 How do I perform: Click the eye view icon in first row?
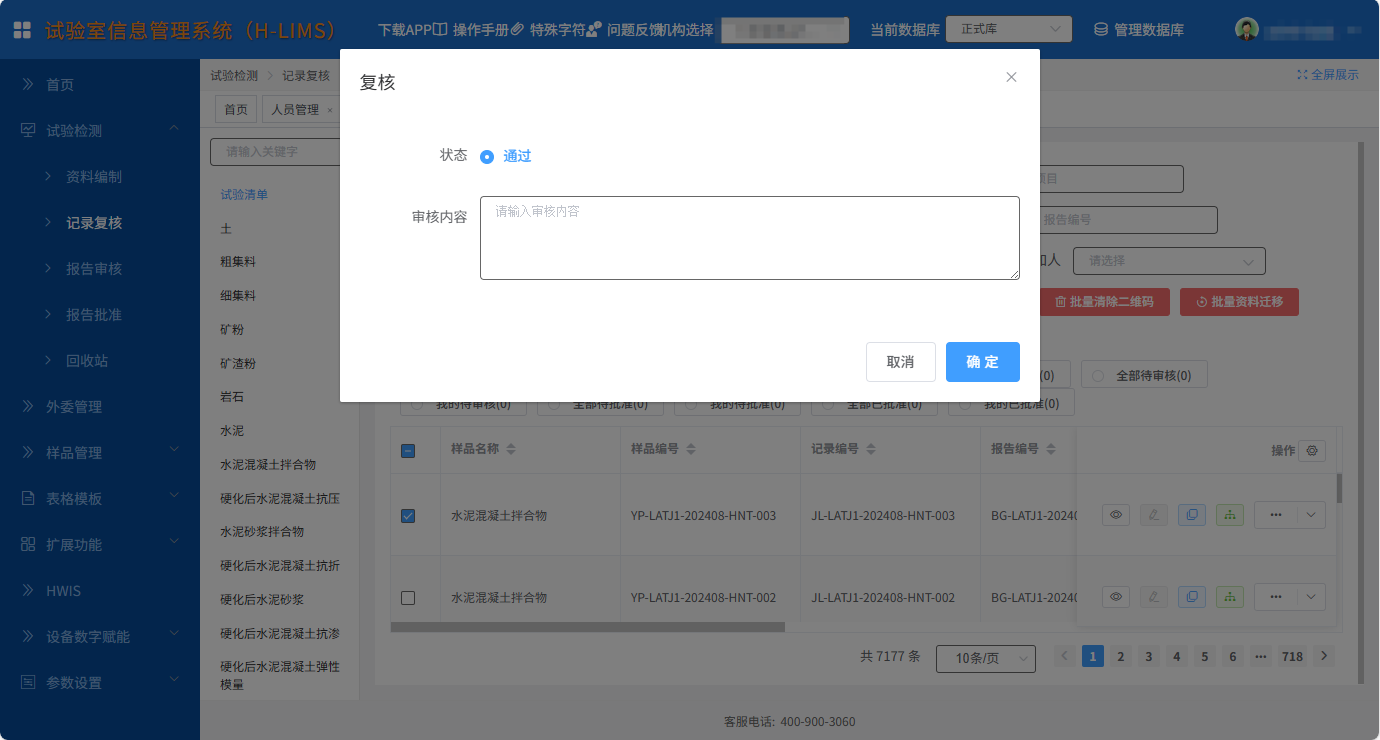point(1117,515)
